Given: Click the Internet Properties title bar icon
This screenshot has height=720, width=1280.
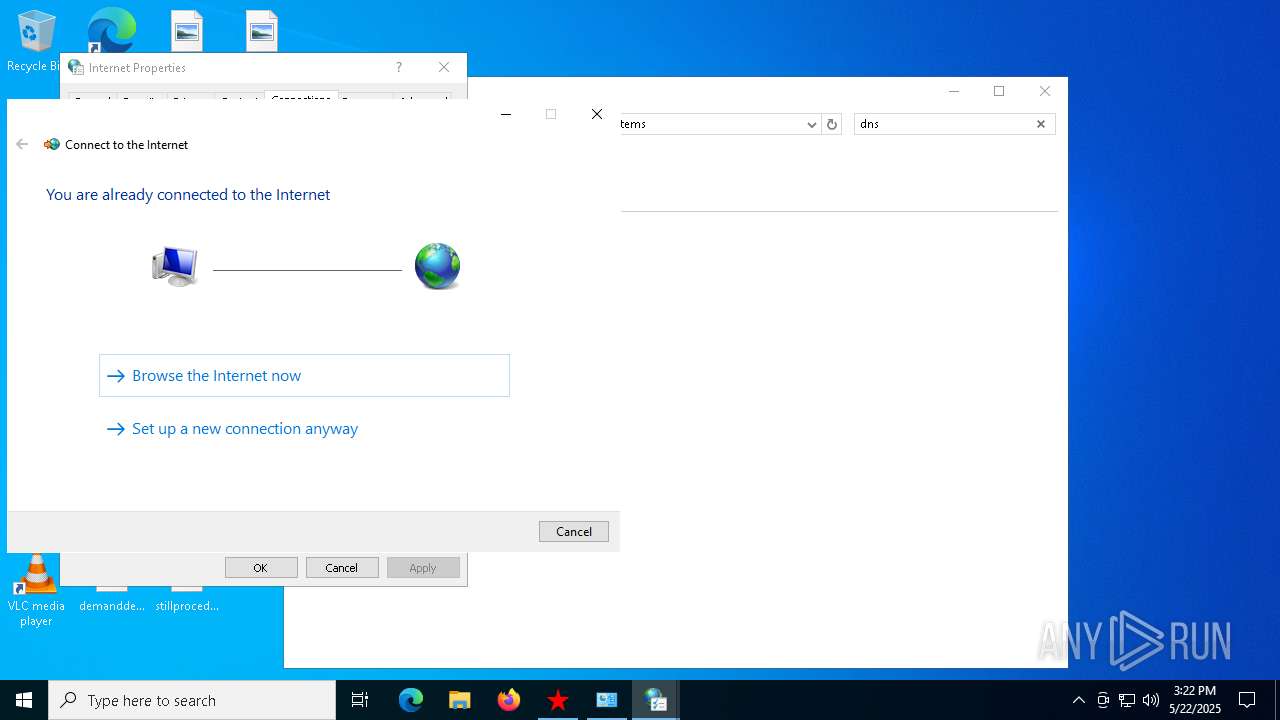Looking at the screenshot, I should point(76,67).
